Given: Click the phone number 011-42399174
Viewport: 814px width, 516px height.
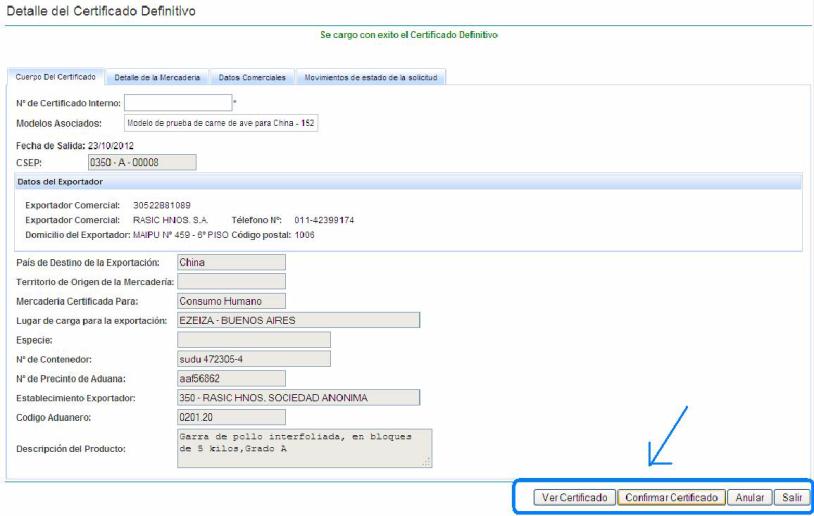Looking at the screenshot, I should click(x=324, y=220).
